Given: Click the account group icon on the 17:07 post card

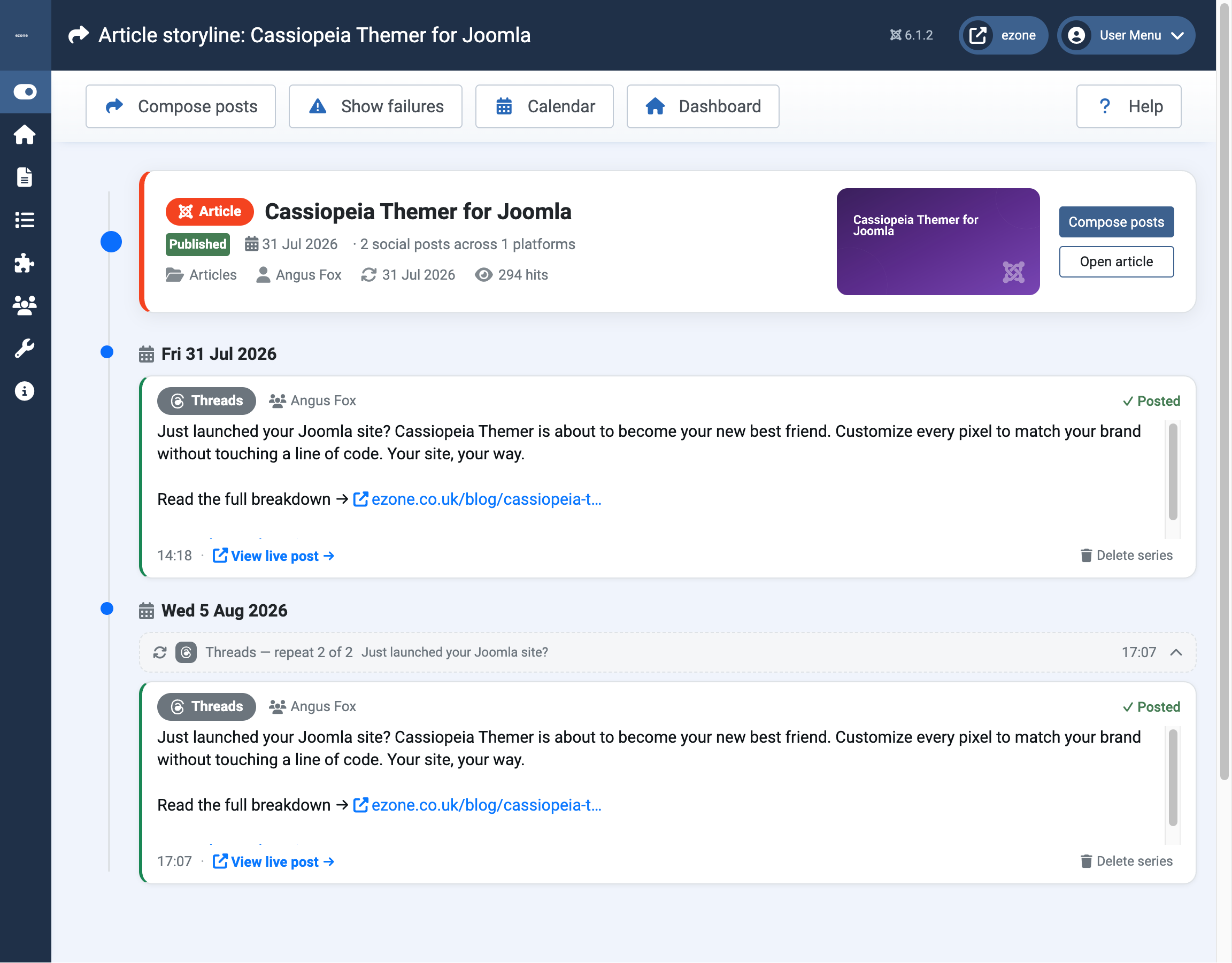Looking at the screenshot, I should 277,707.
